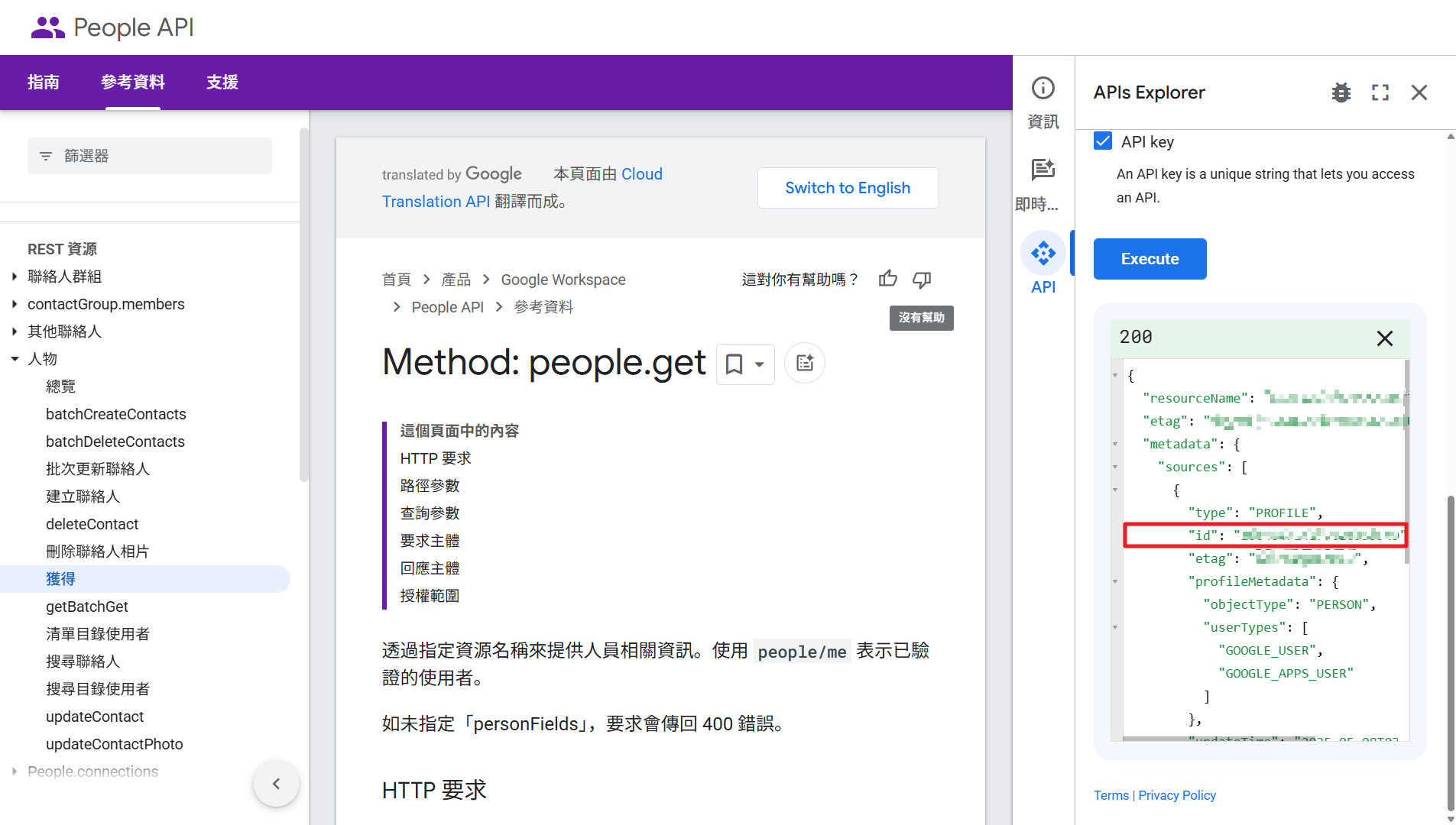Image resolution: width=1456 pixels, height=825 pixels.
Task: Click the thumbs down not helpful icon
Action: (x=922, y=280)
